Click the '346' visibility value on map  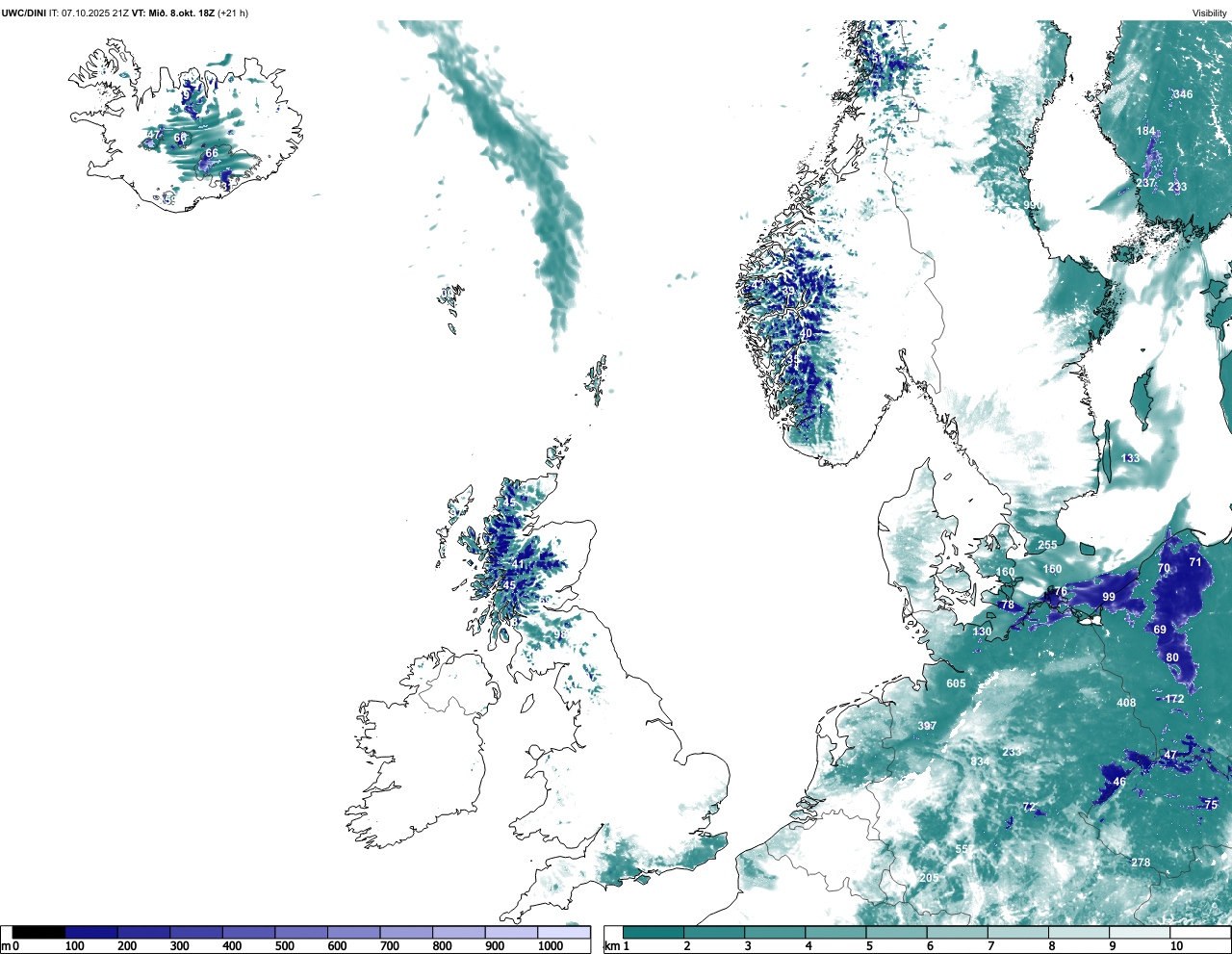pyautogui.click(x=1183, y=94)
